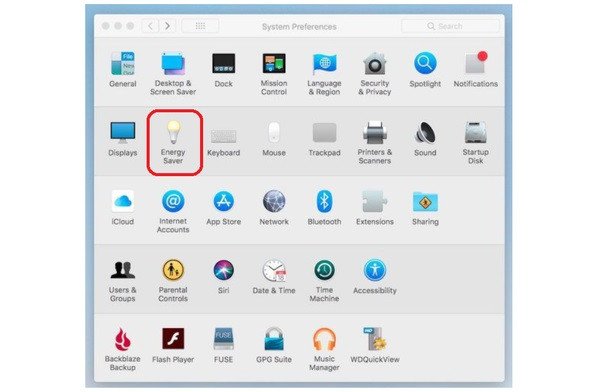Go back with the left arrow button
This screenshot has width=600, height=392.
click(150, 26)
